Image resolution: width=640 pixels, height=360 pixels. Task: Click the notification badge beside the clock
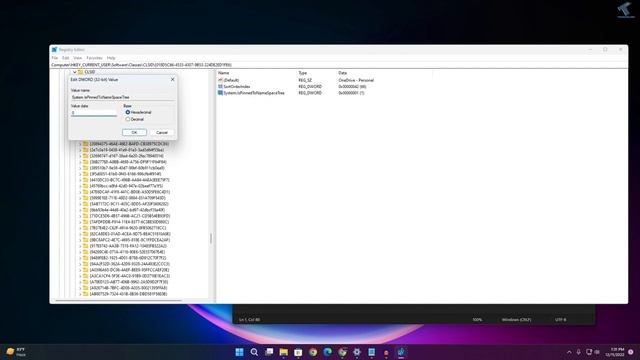[x=631, y=352]
